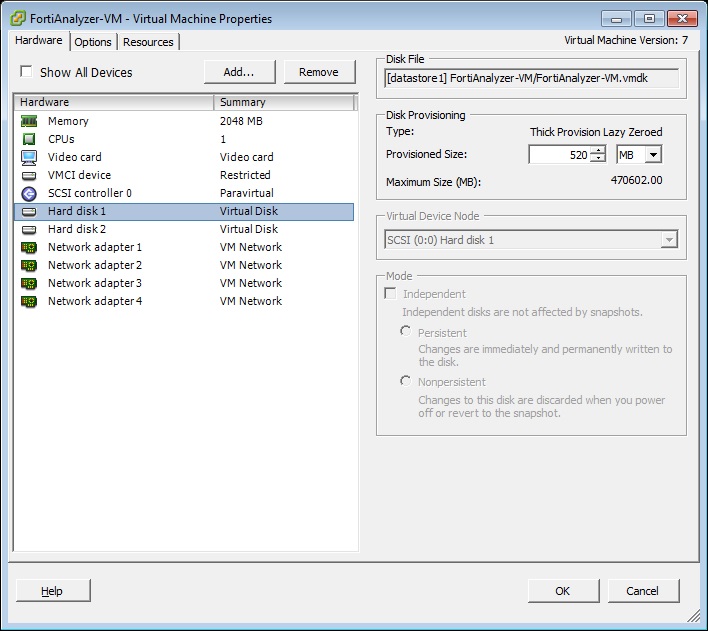Switch to the Options tab
Viewport: 708px width, 631px height.
93,42
